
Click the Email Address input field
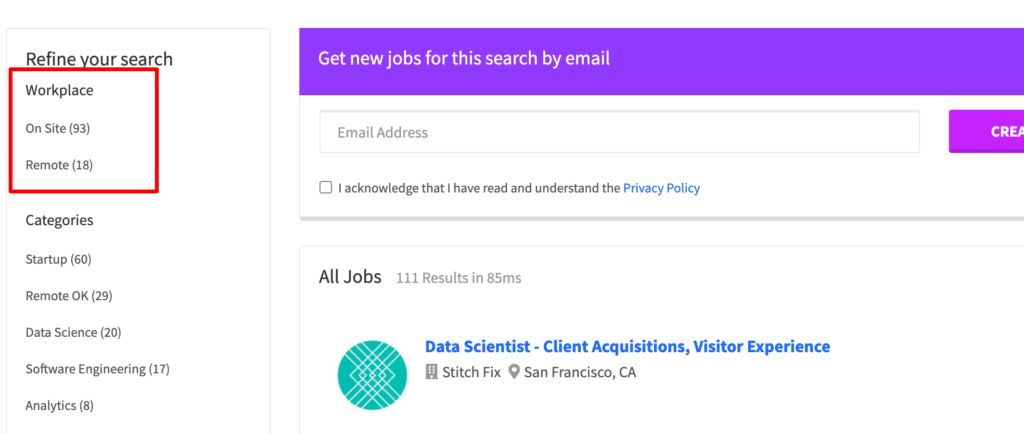pyautogui.click(x=619, y=132)
